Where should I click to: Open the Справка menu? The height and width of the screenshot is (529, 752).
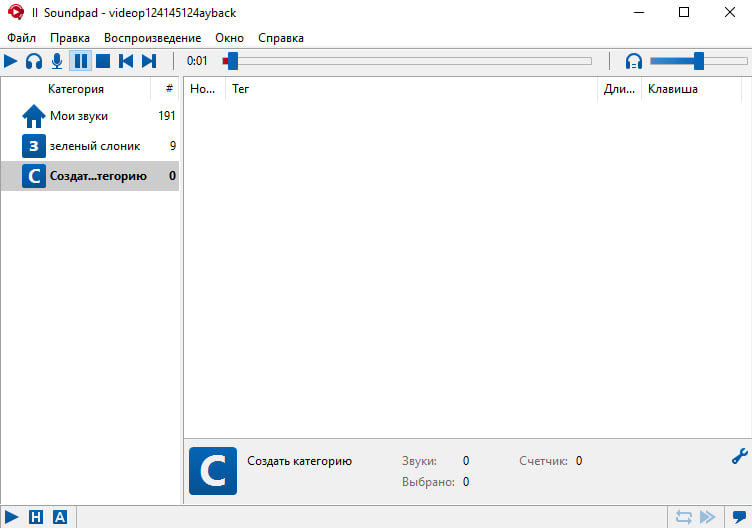pos(281,38)
